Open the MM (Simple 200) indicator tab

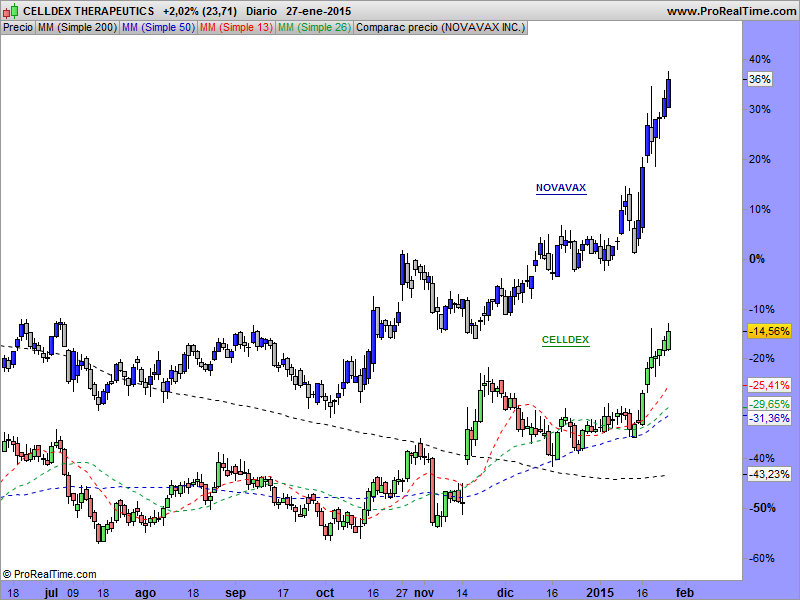point(78,28)
